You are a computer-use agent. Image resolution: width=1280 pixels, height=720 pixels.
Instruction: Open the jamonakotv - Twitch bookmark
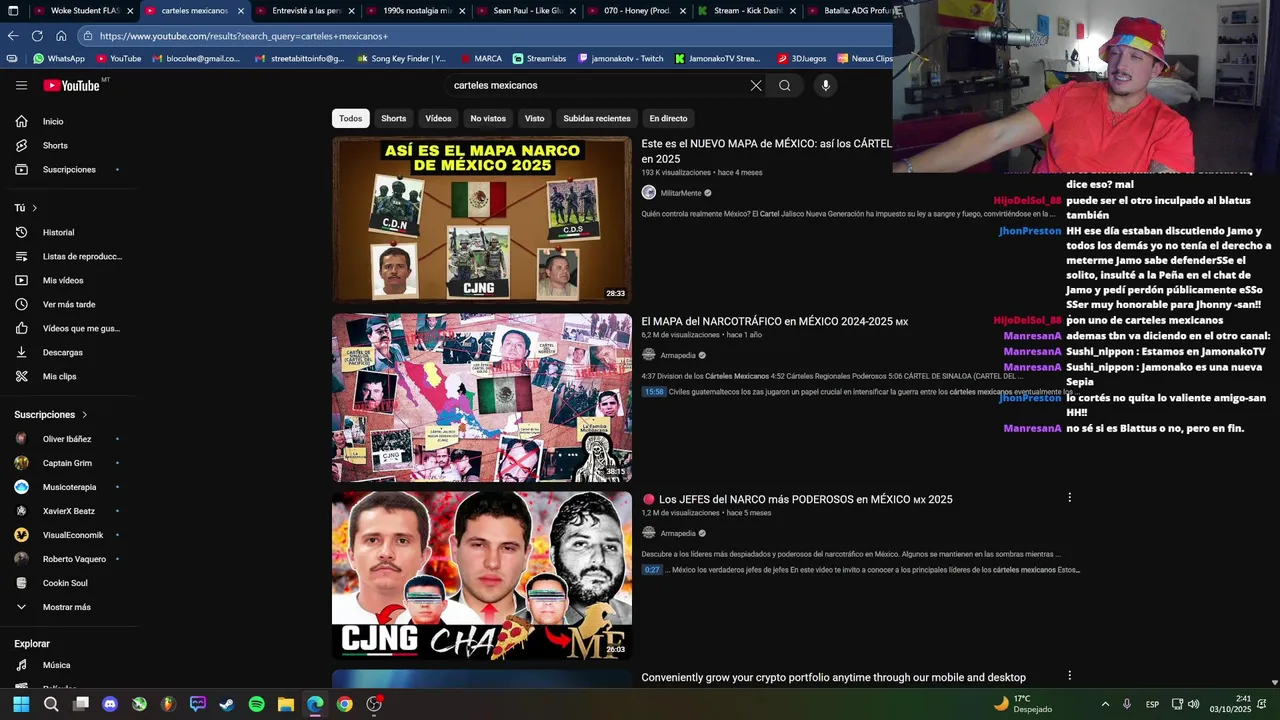621,59
